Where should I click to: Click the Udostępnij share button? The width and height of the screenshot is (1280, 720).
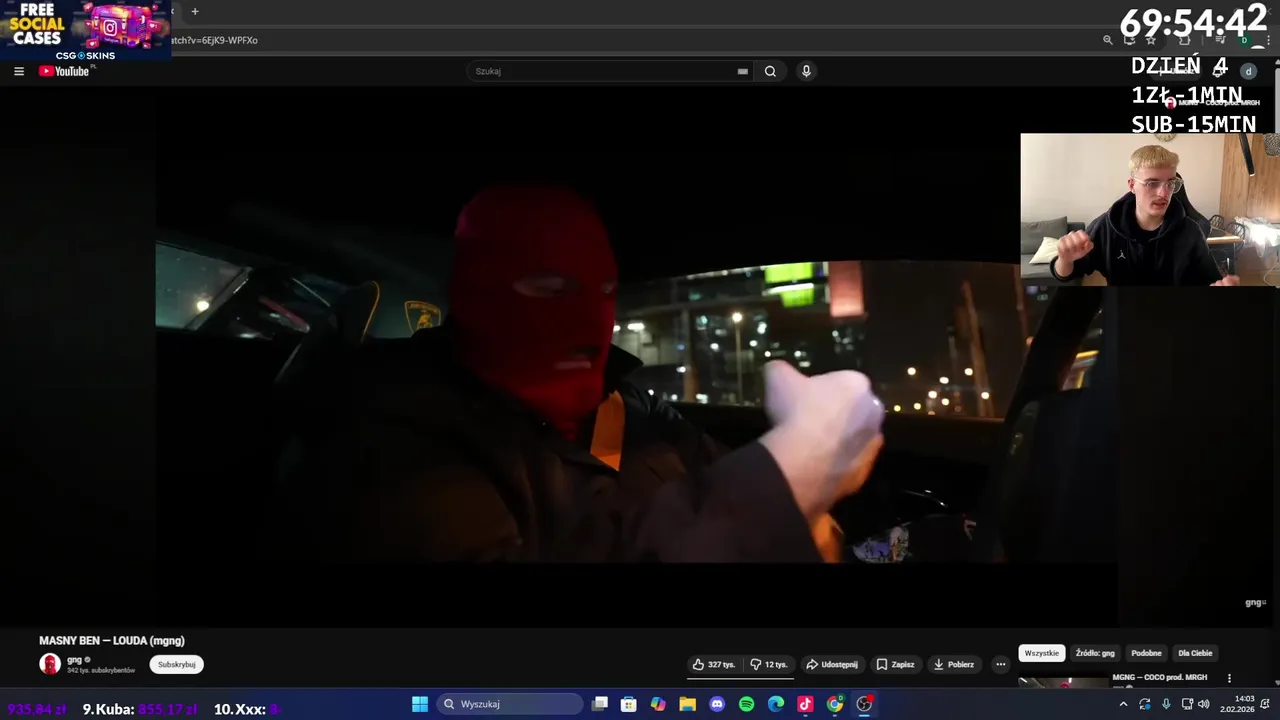[832, 664]
